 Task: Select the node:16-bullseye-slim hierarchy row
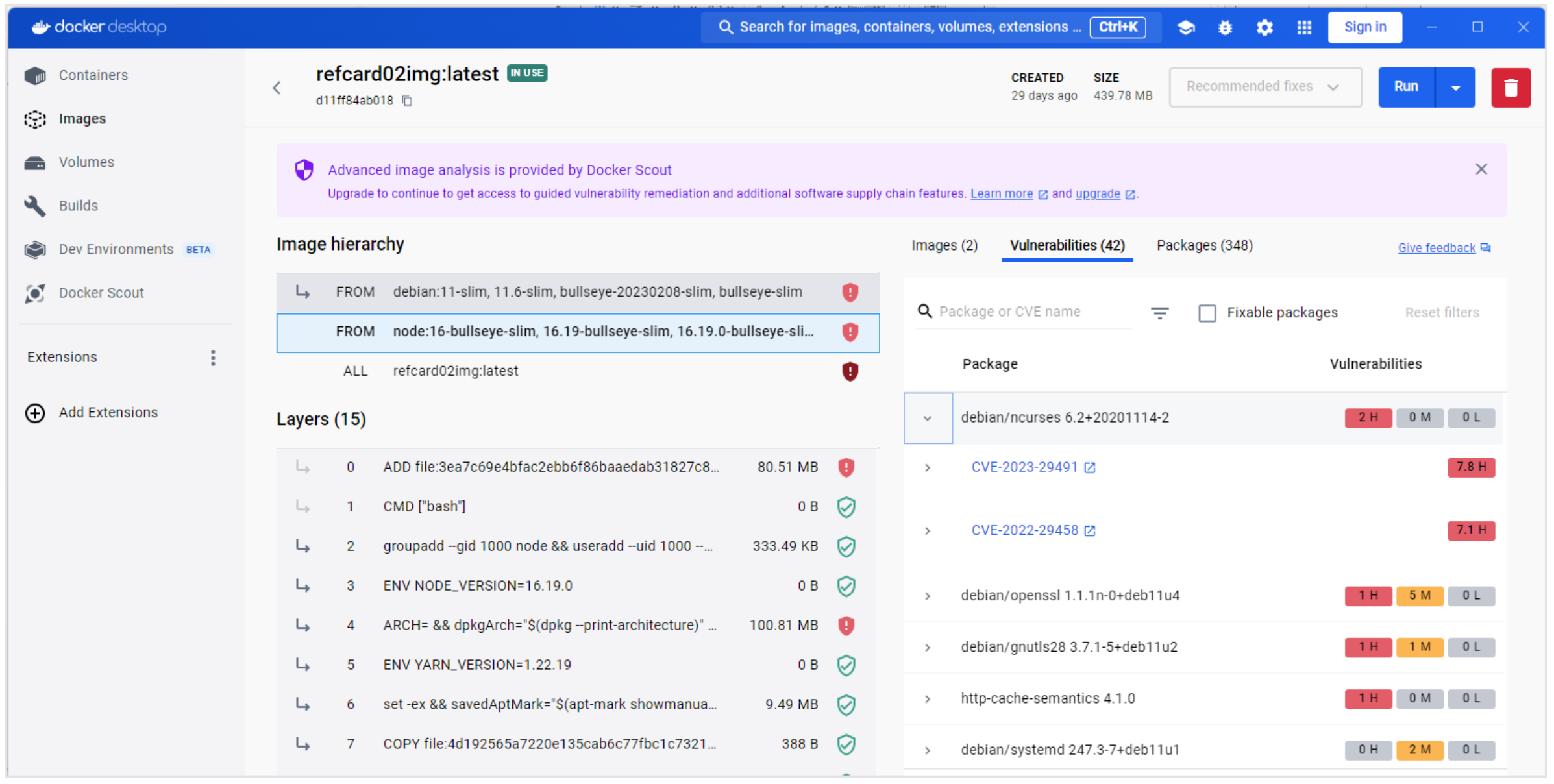click(578, 333)
